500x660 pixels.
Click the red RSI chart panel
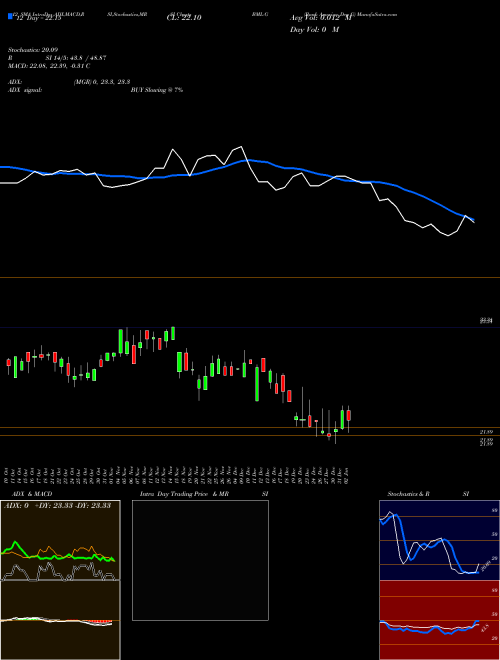pos(439,620)
